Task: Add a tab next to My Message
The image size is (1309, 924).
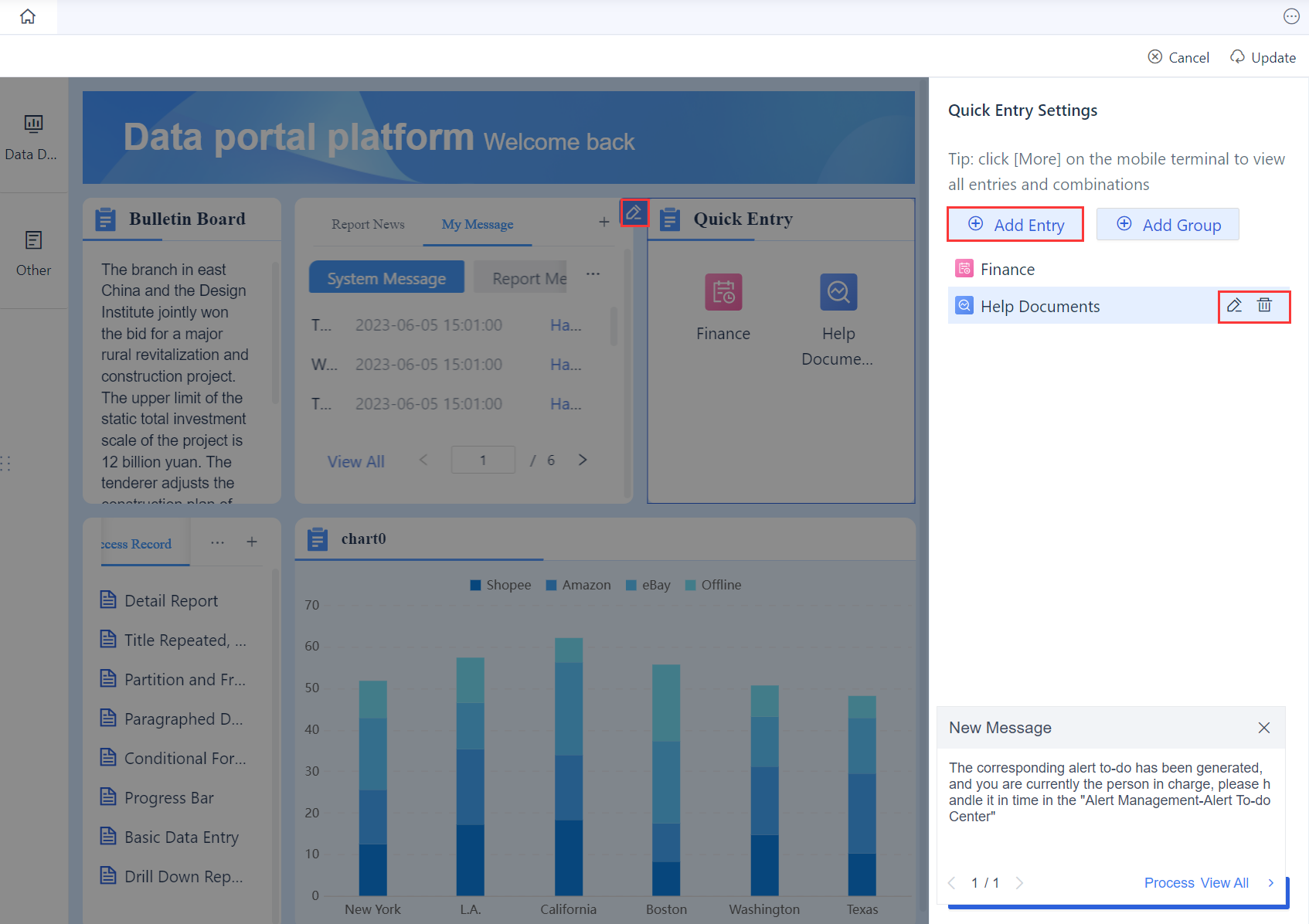Action: click(604, 223)
